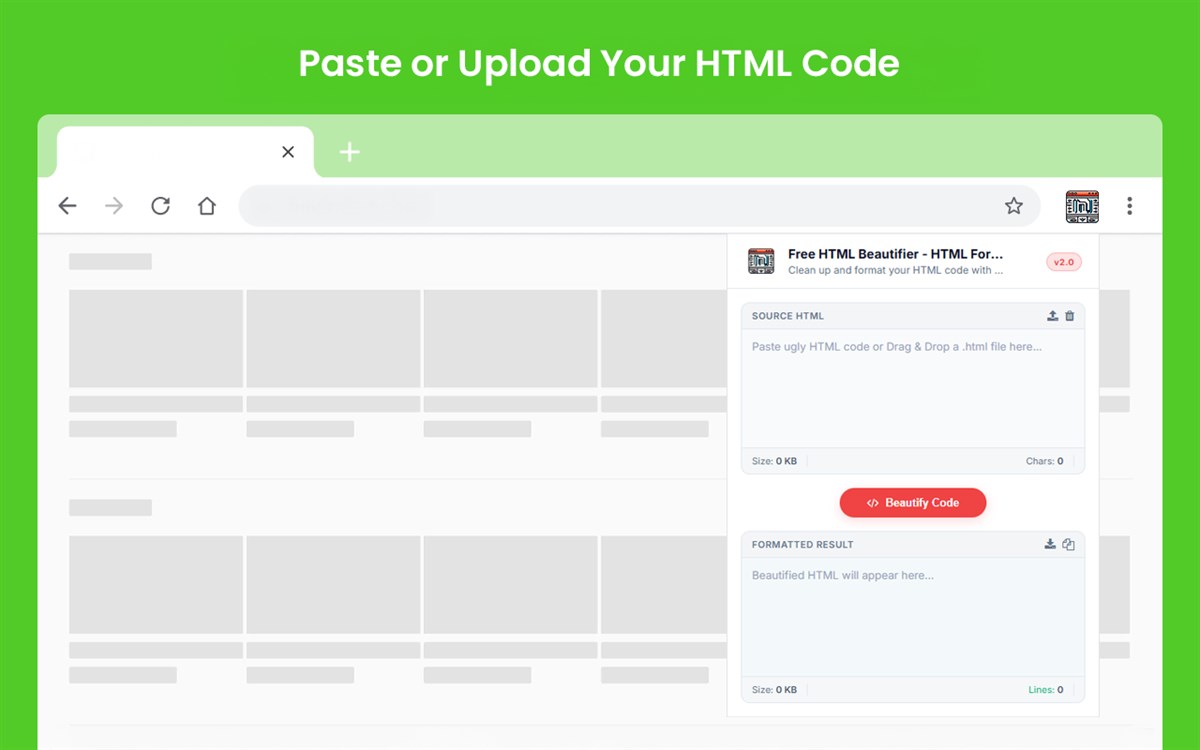The image size is (1200, 750).
Task: Click the Free HTML Beautifier title
Action: point(895,254)
